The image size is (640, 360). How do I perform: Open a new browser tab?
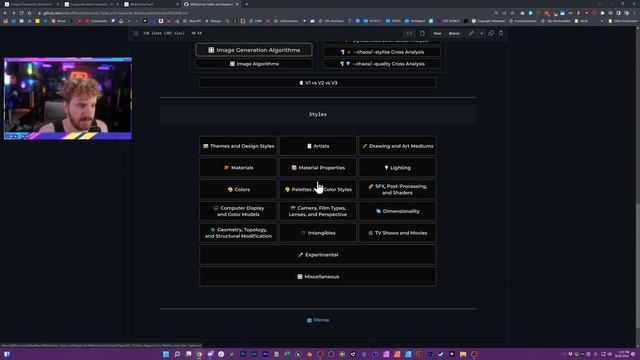pyautogui.click(x=247, y=4)
